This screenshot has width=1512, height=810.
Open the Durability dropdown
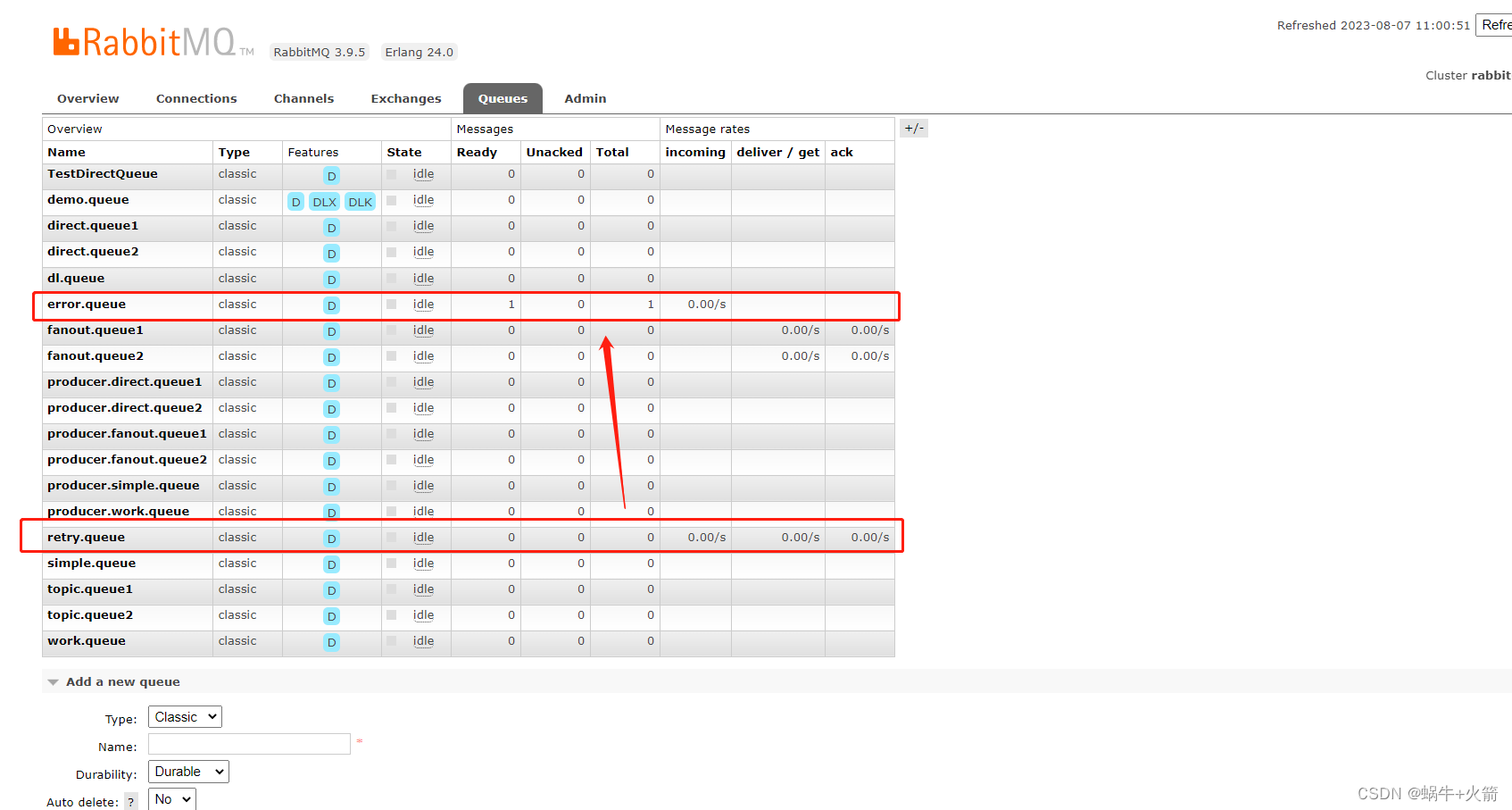(x=188, y=772)
